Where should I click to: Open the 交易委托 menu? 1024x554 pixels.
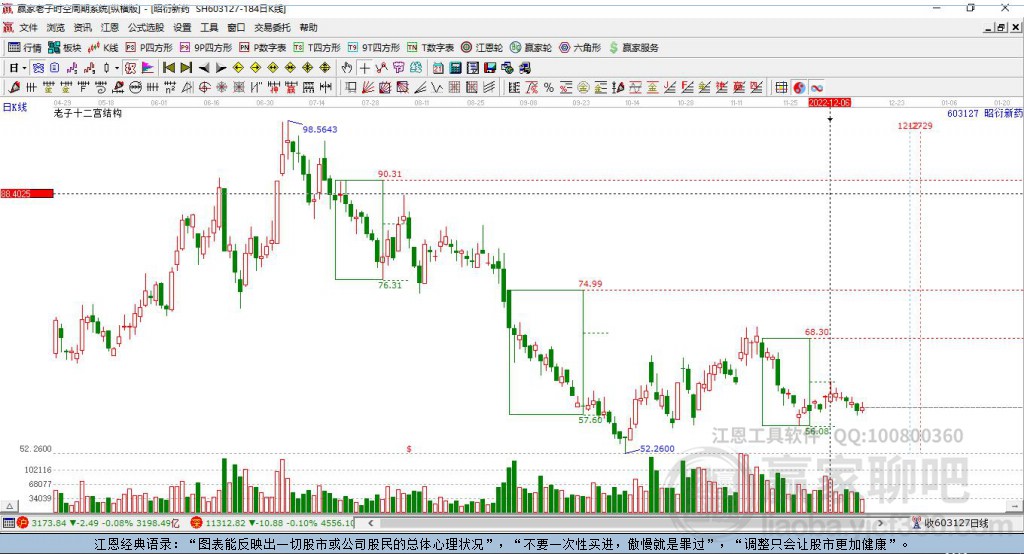point(272,27)
